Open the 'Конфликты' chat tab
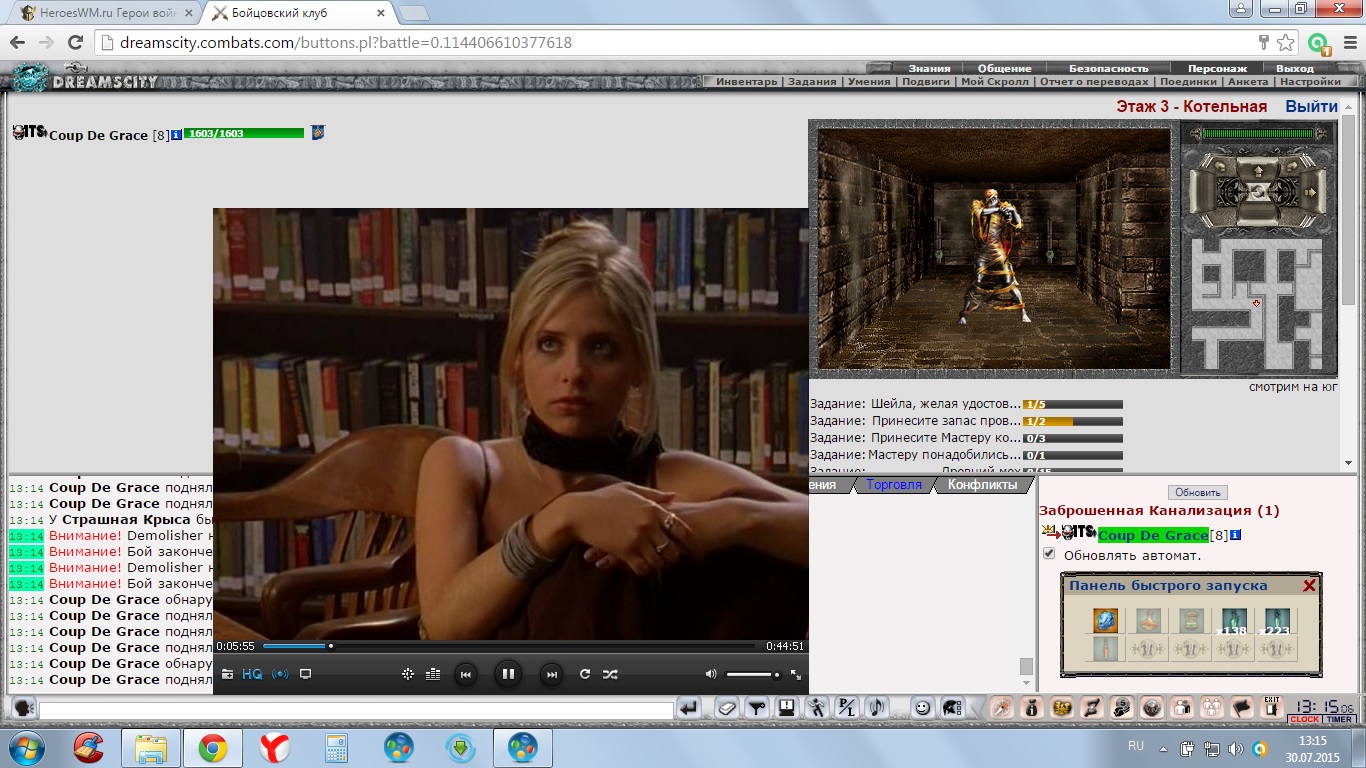The width and height of the screenshot is (1366, 768). [982, 485]
